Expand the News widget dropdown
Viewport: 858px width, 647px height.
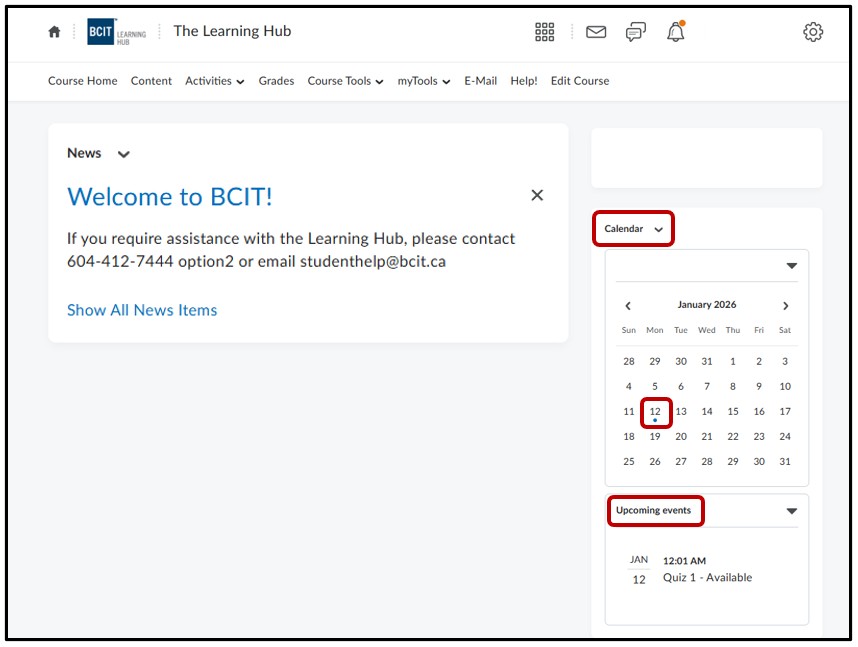tap(123, 154)
